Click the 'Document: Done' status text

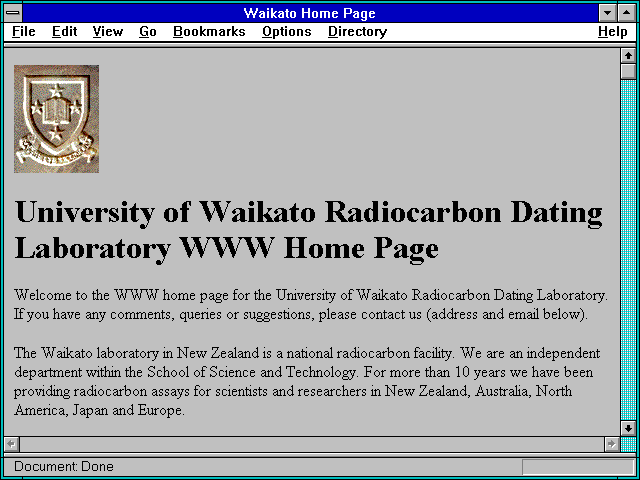pyautogui.click(x=64, y=466)
